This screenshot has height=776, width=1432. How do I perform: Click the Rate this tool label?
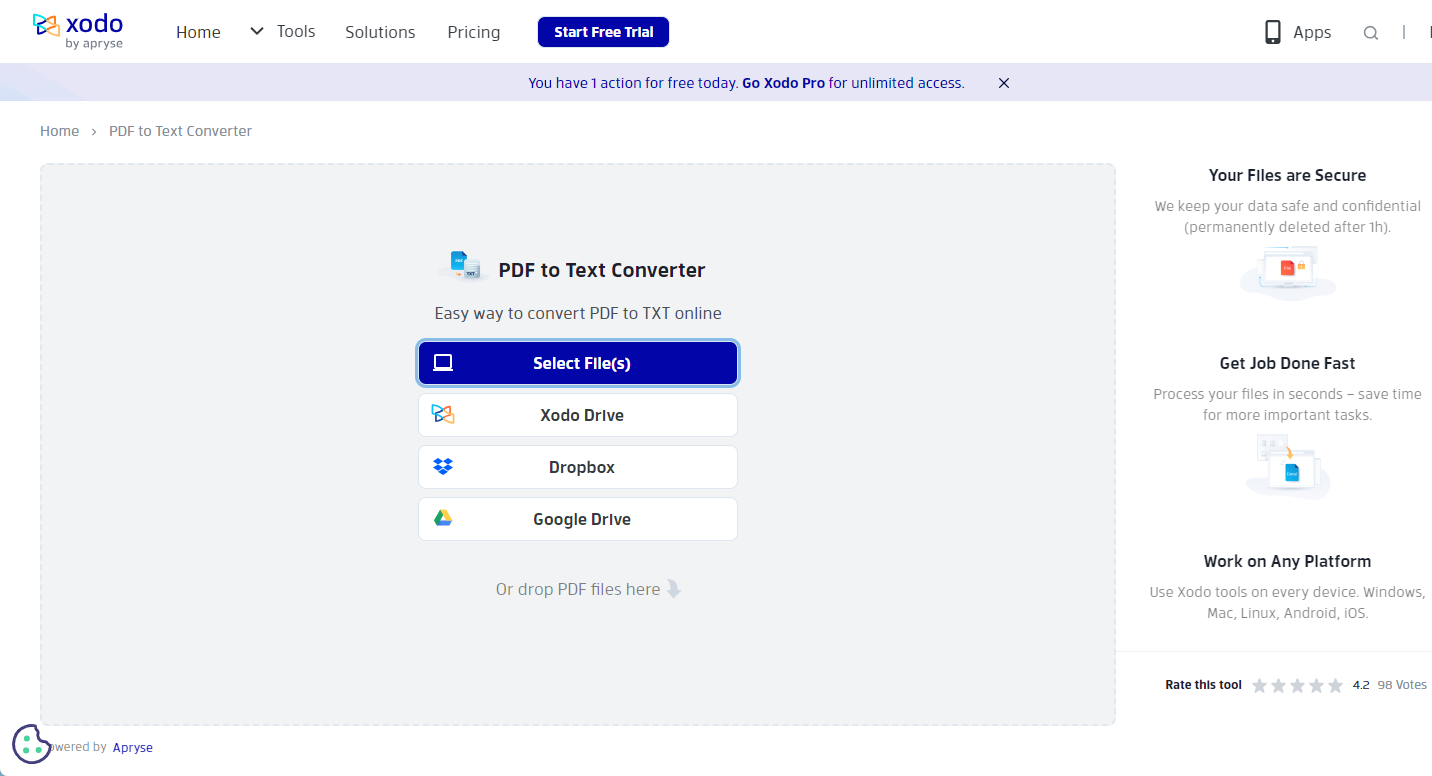tap(1203, 685)
